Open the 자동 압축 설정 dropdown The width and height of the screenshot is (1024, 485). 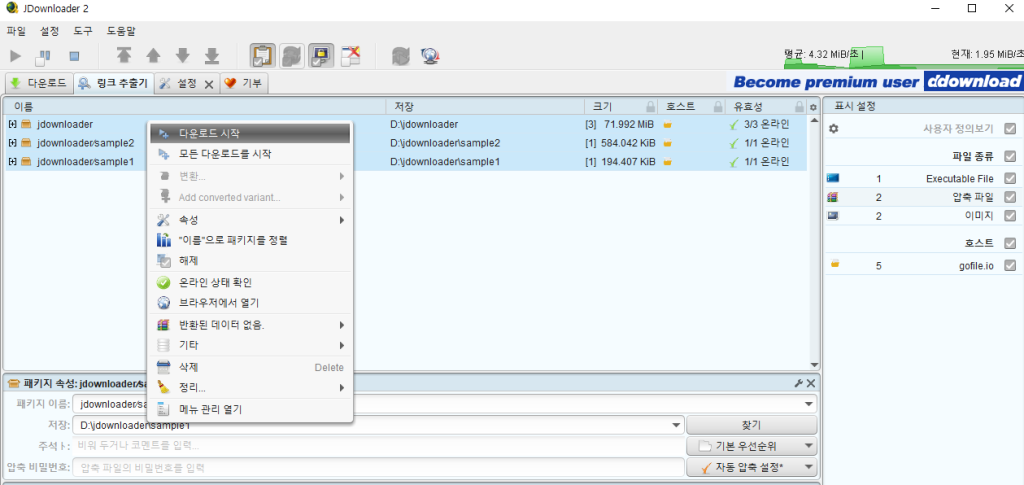[752, 467]
